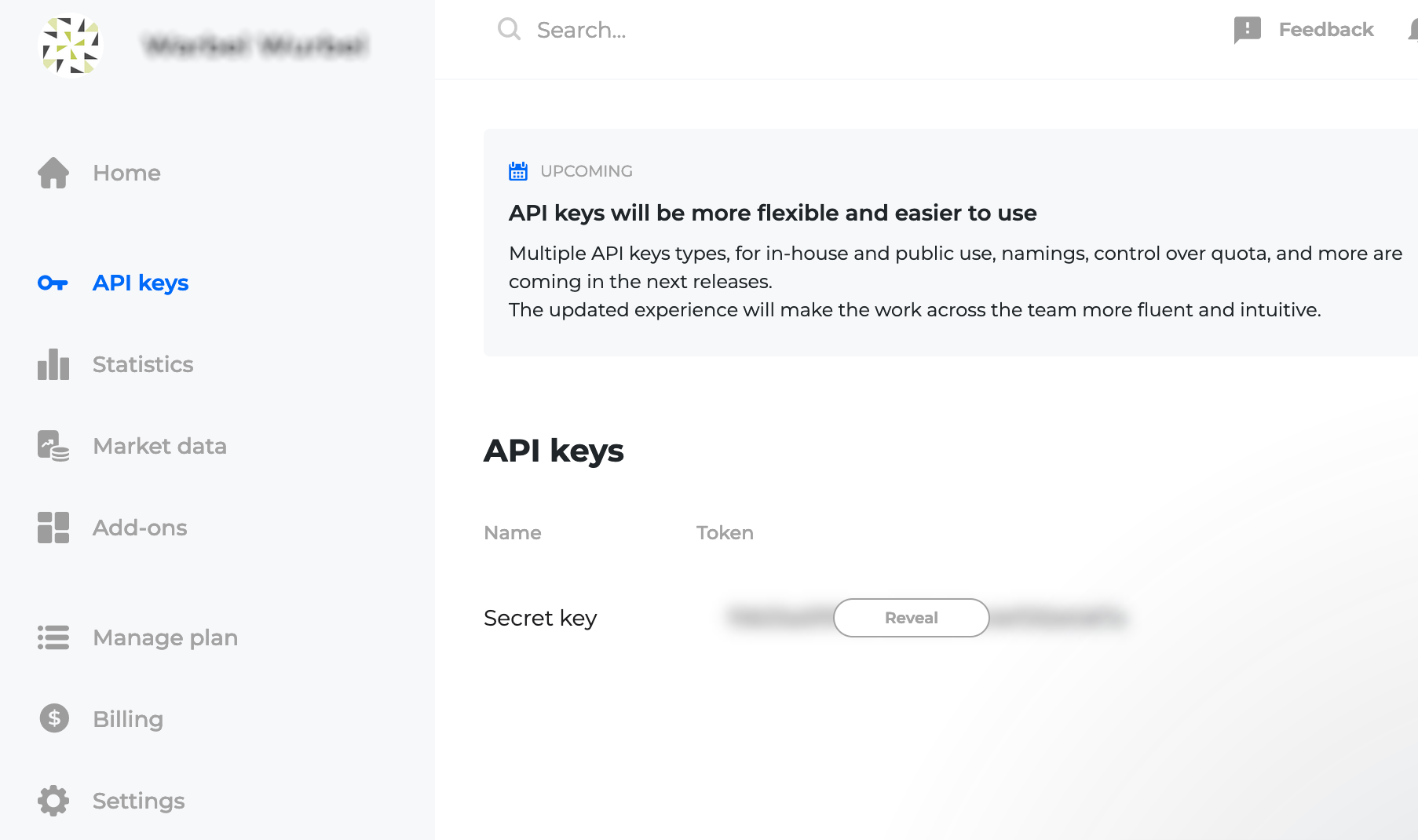Select Manage plan in sidebar
This screenshot has height=840, width=1418.
pyautogui.click(x=165, y=637)
